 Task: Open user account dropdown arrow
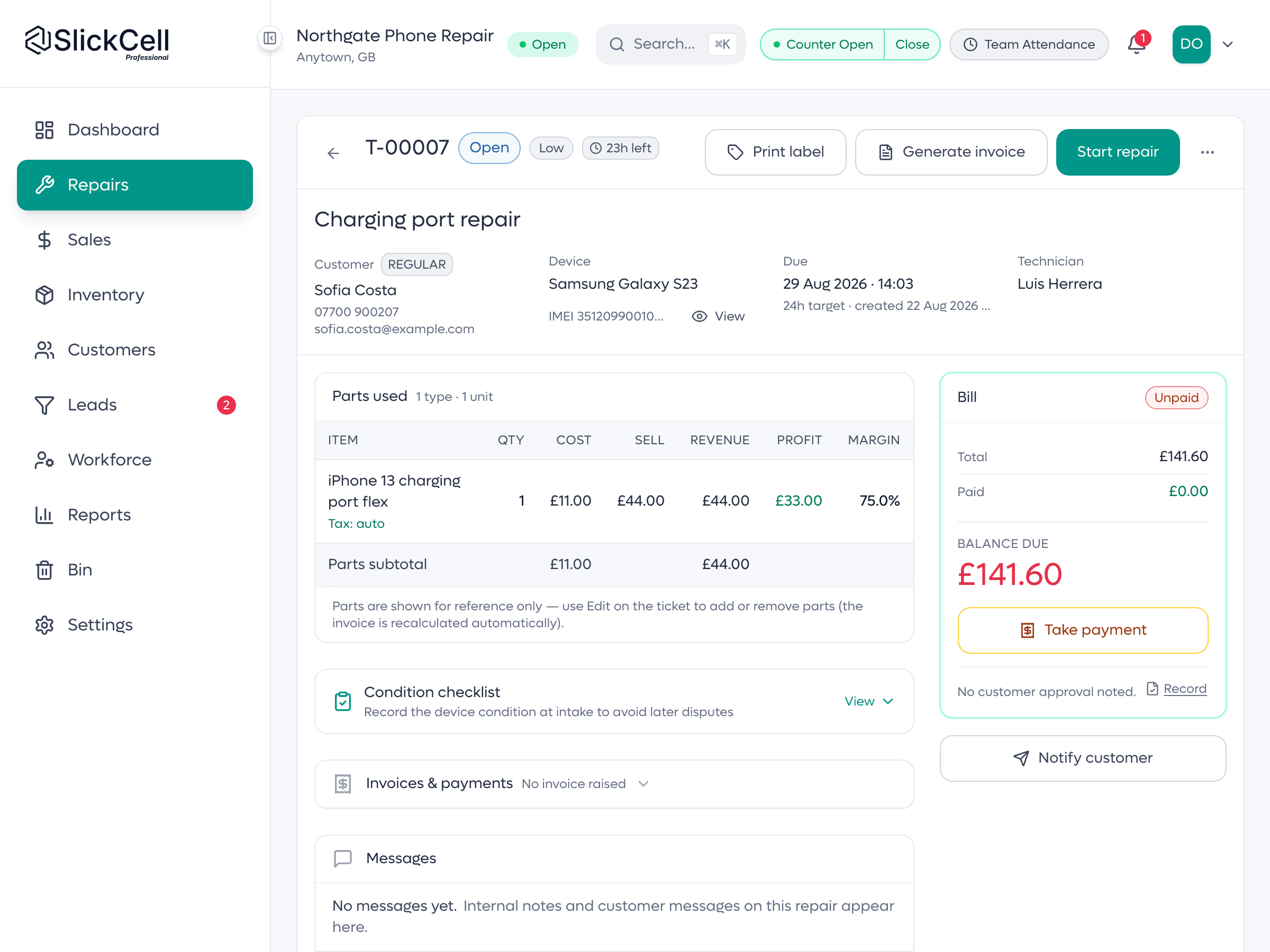coord(1228,44)
